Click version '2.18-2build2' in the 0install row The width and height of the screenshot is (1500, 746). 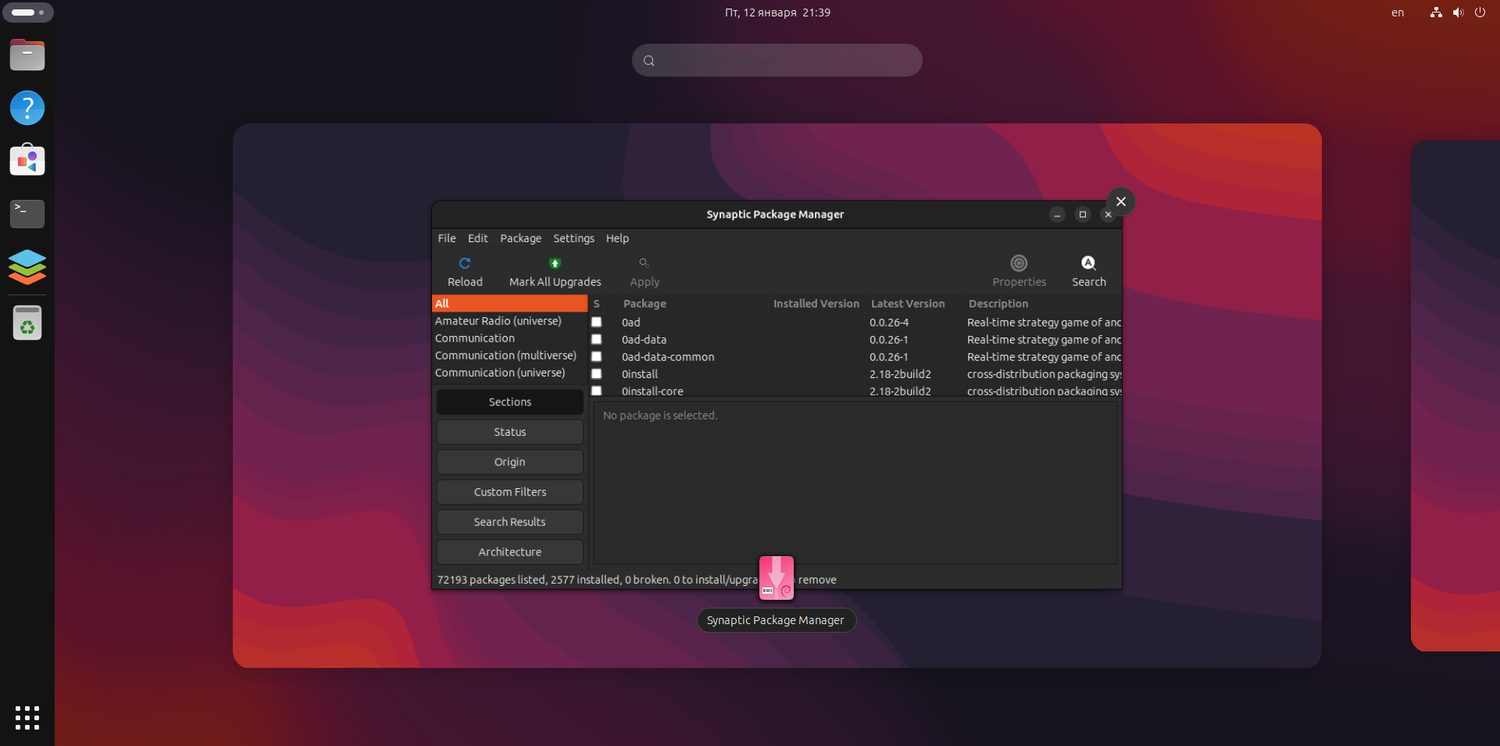click(900, 375)
